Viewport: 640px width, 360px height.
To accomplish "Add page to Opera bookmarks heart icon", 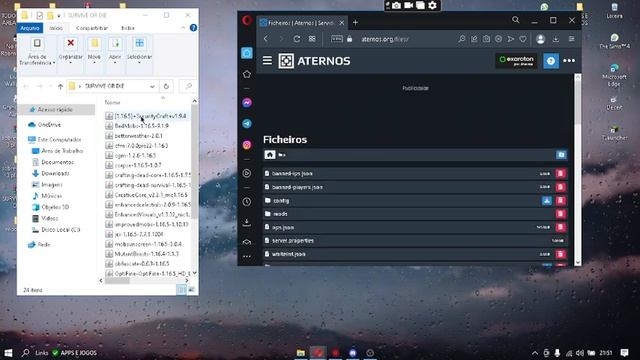I will [523, 39].
